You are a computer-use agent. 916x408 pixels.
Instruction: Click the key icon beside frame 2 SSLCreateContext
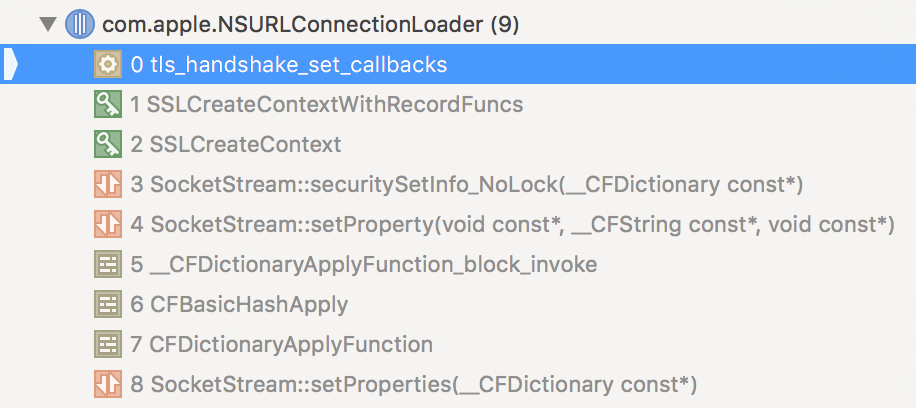(106, 145)
